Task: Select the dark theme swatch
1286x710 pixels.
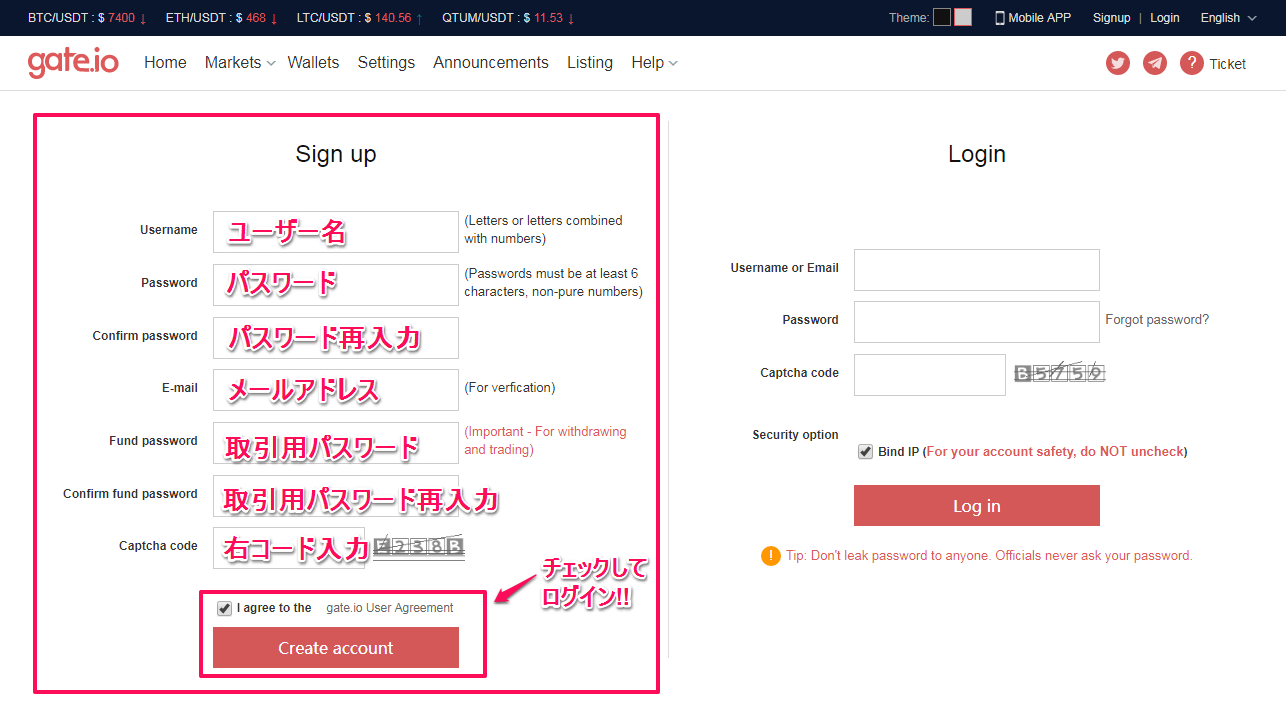Action: click(x=942, y=17)
